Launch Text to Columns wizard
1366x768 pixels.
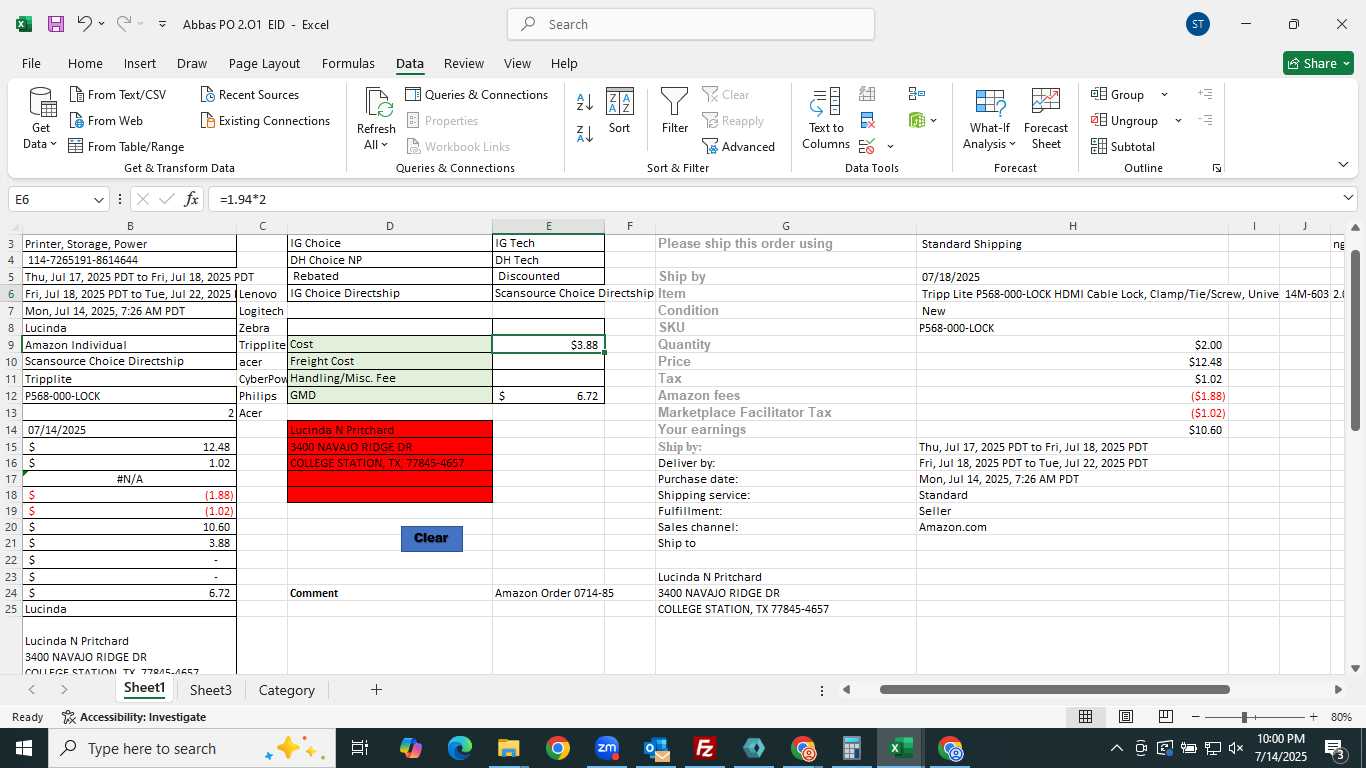pos(826,118)
